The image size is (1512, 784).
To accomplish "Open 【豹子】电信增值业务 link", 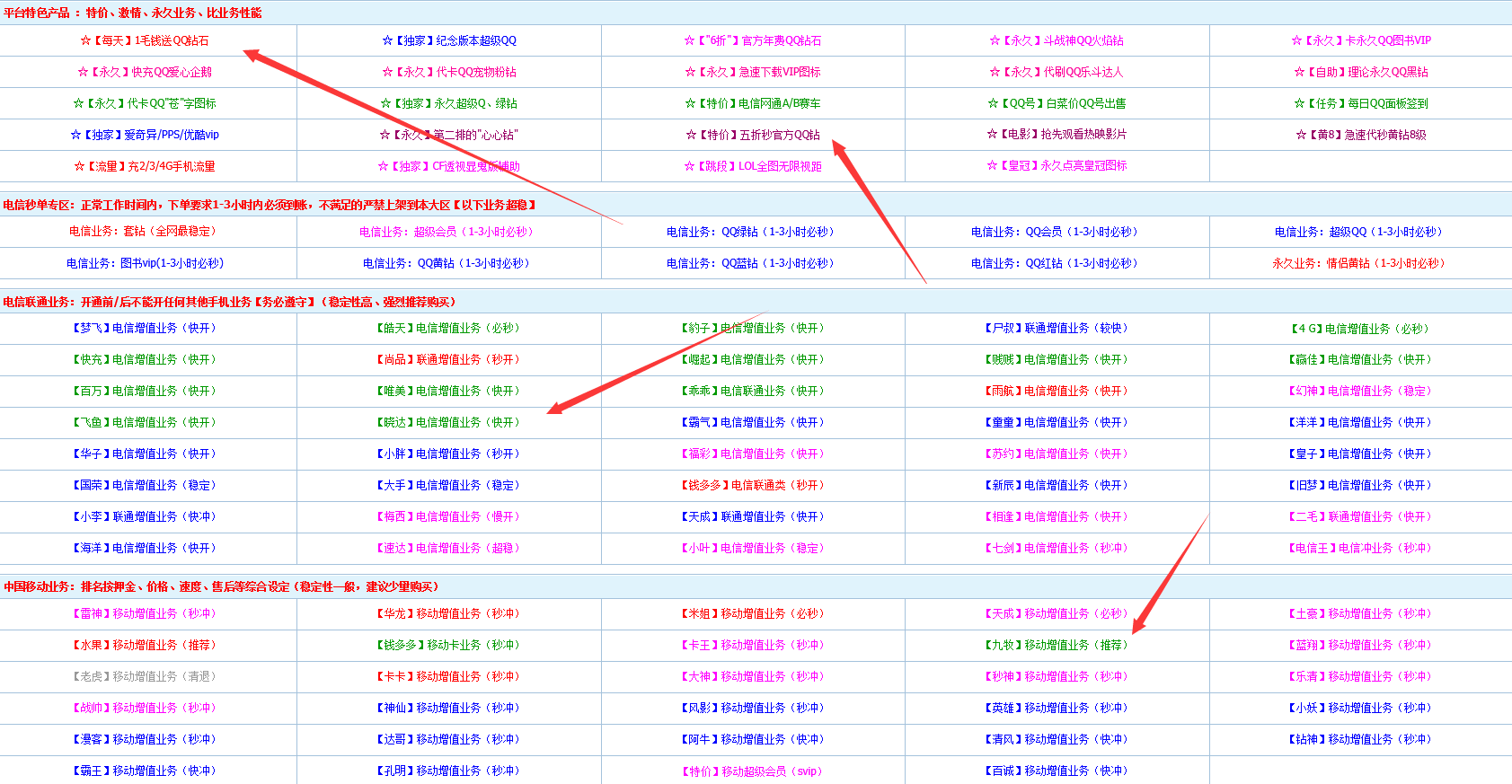I will (752, 328).
